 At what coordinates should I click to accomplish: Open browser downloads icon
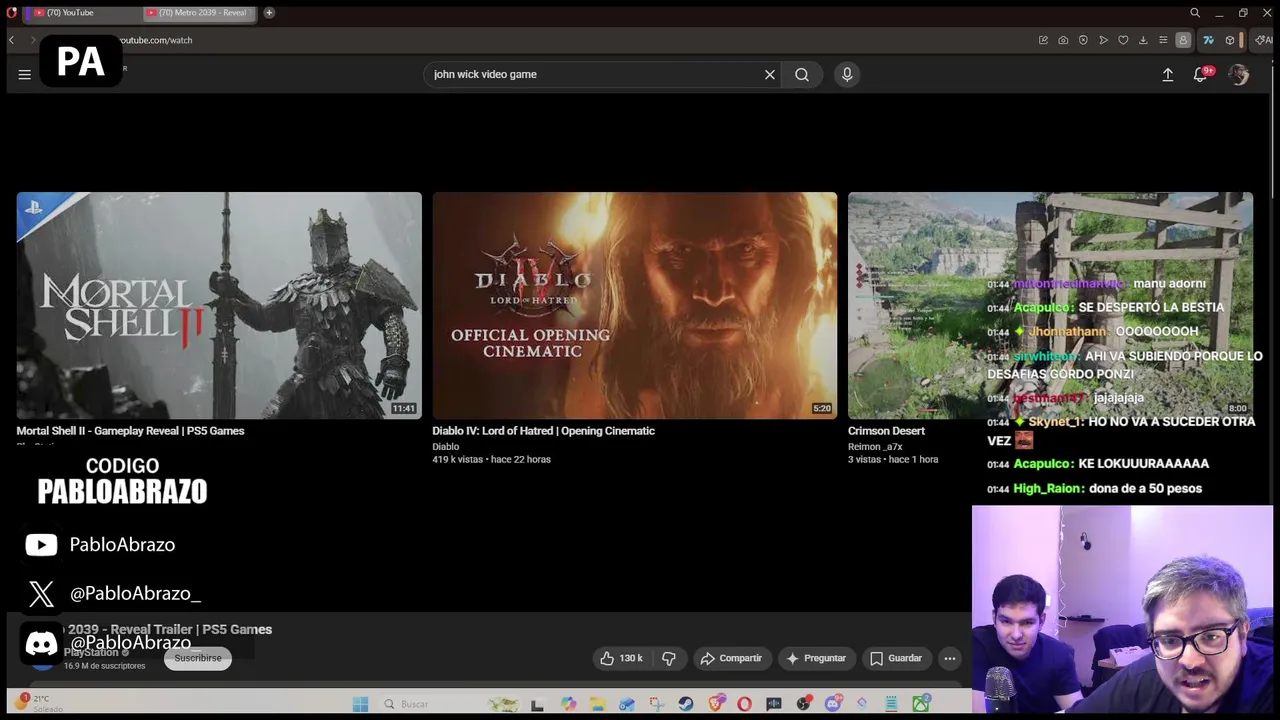1143,40
